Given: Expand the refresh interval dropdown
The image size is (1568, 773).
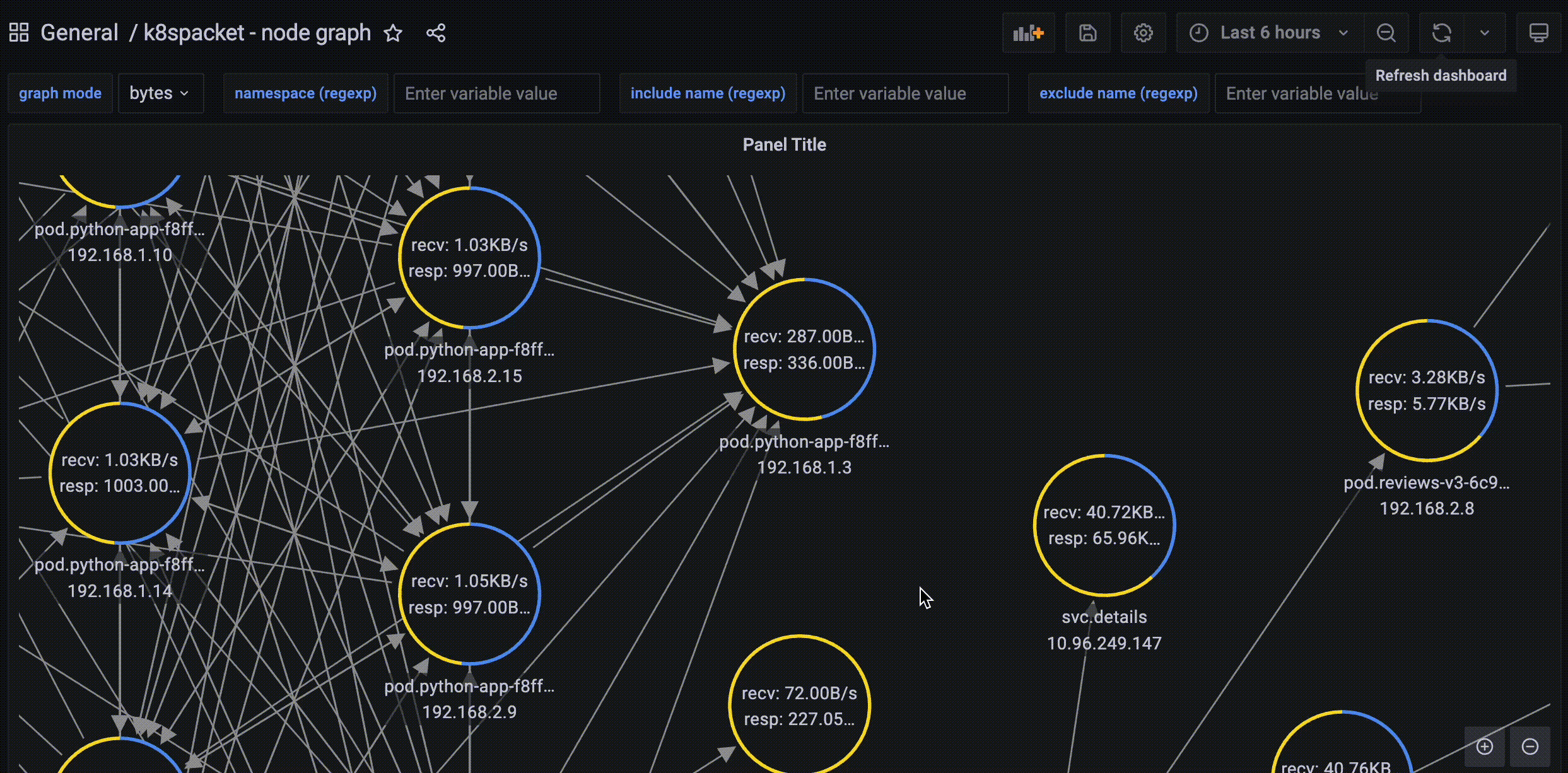Looking at the screenshot, I should click(1485, 33).
